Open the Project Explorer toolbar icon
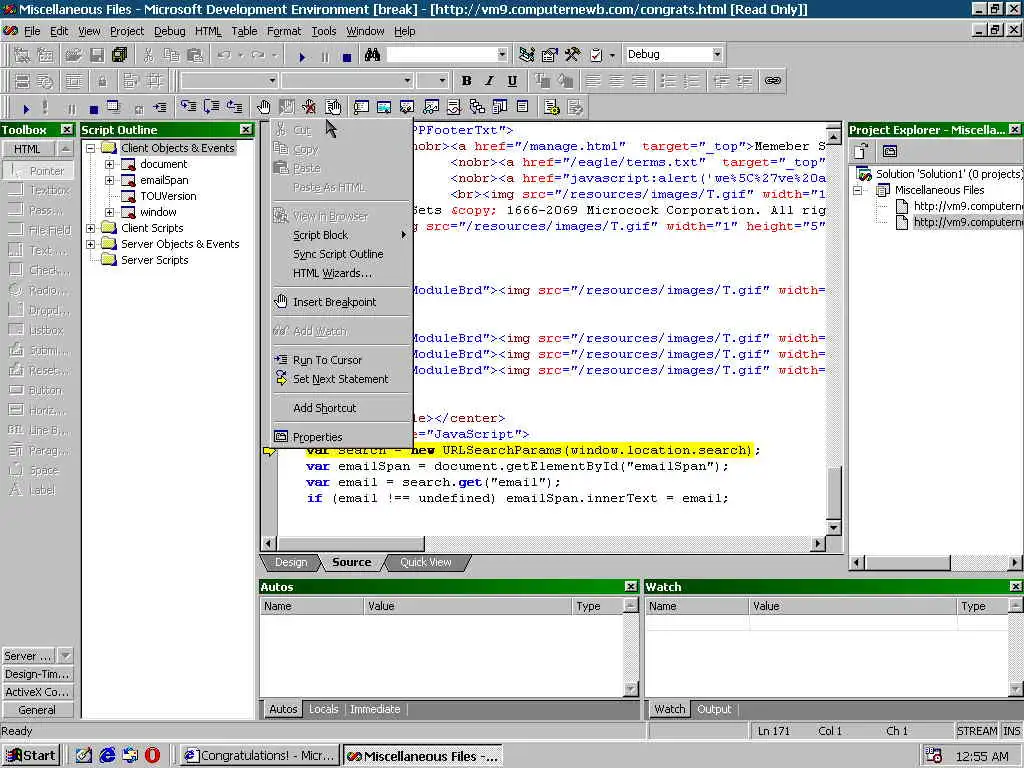1024x768 pixels. pos(526,55)
